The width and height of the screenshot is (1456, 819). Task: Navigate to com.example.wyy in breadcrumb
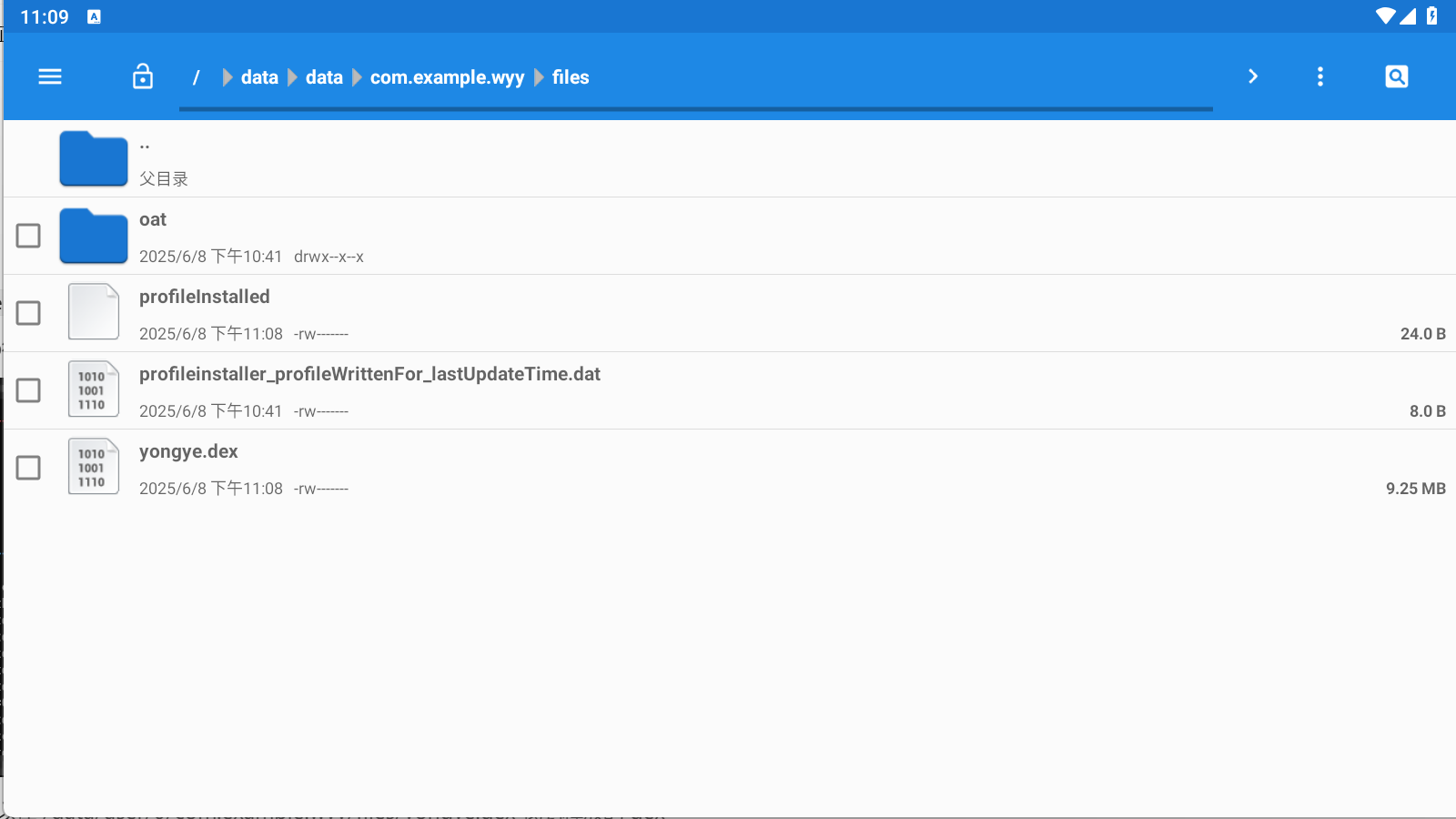[x=447, y=77]
